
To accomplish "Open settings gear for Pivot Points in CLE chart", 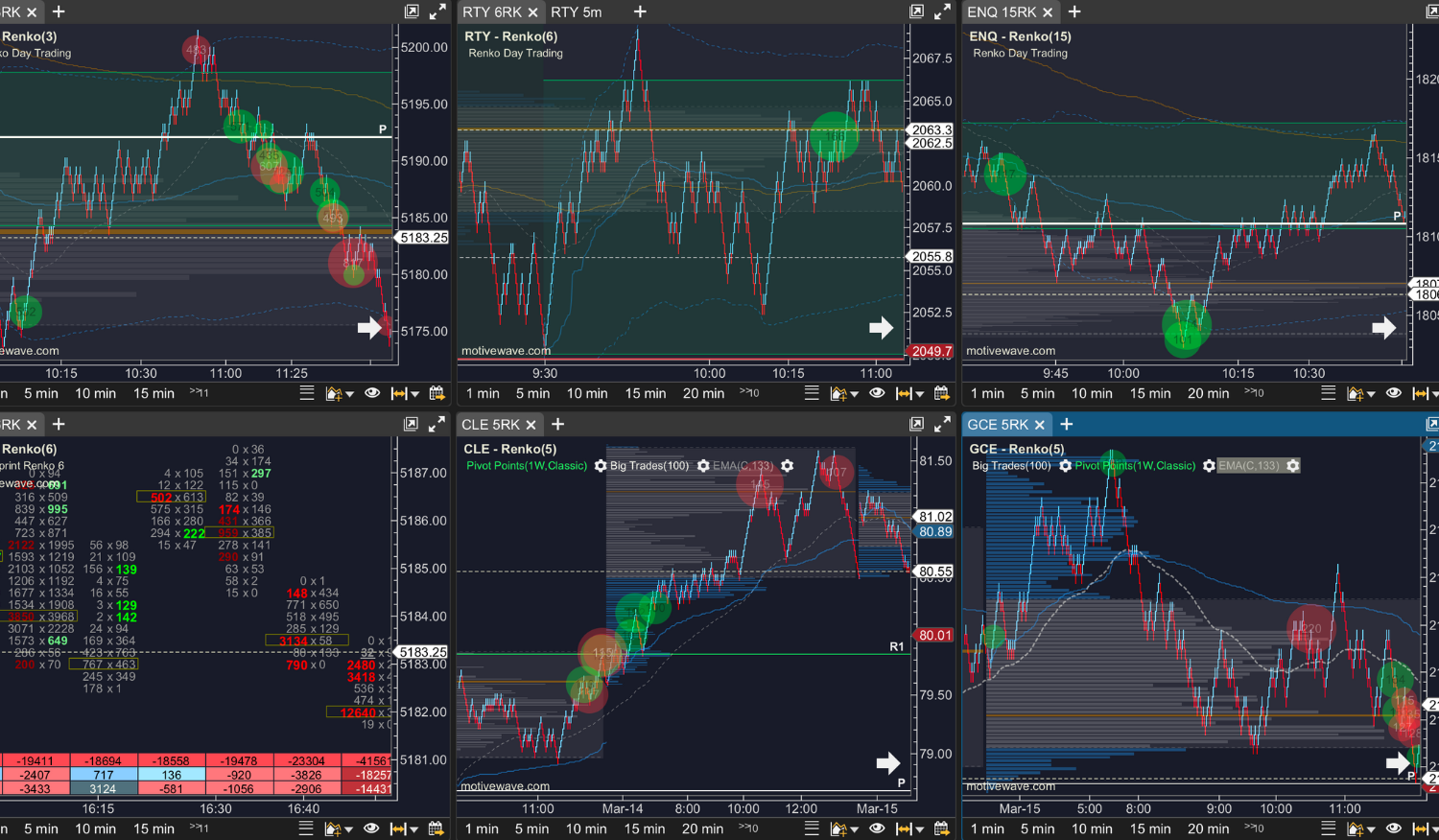I will coord(601,466).
